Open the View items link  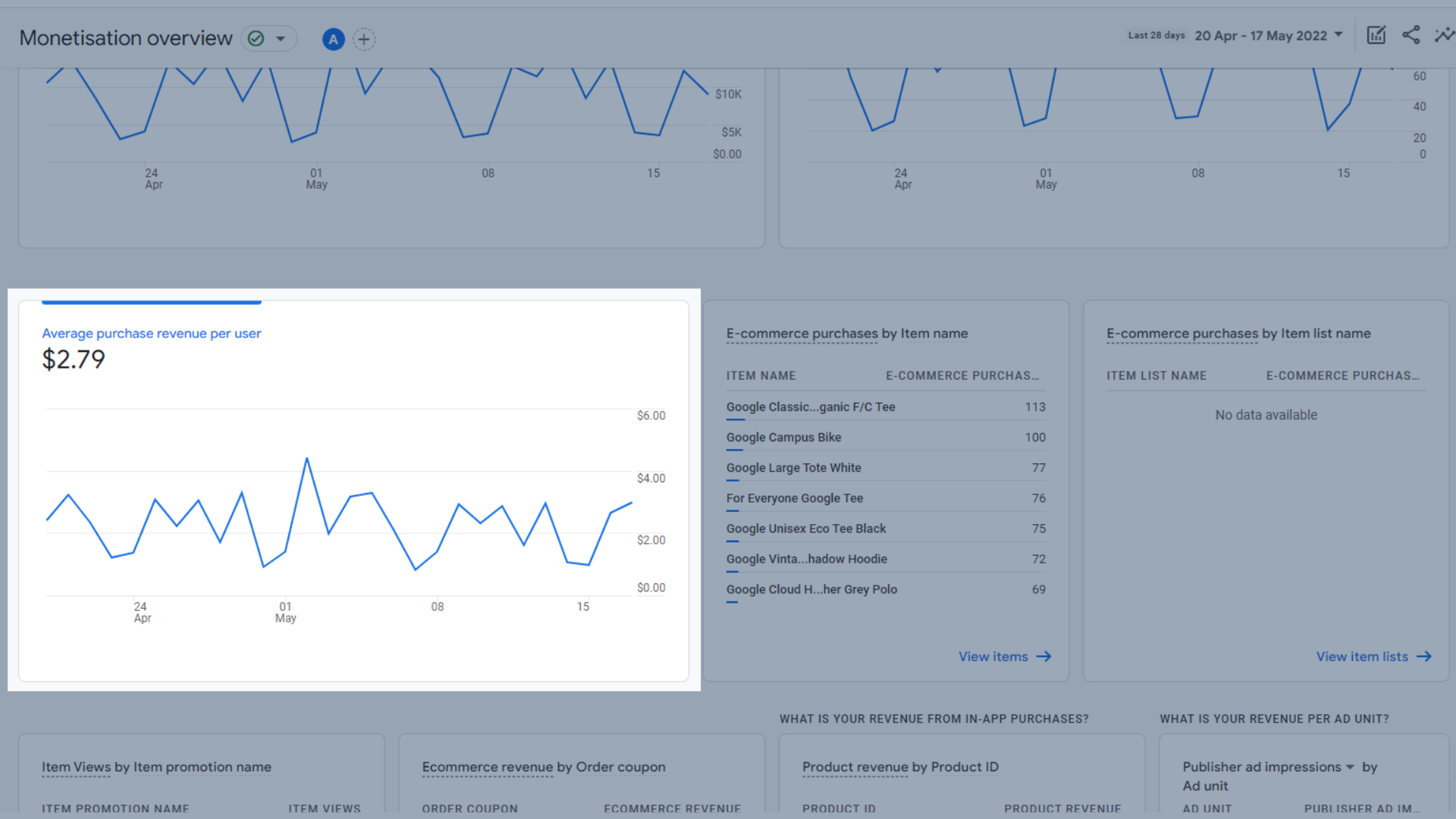click(993, 657)
